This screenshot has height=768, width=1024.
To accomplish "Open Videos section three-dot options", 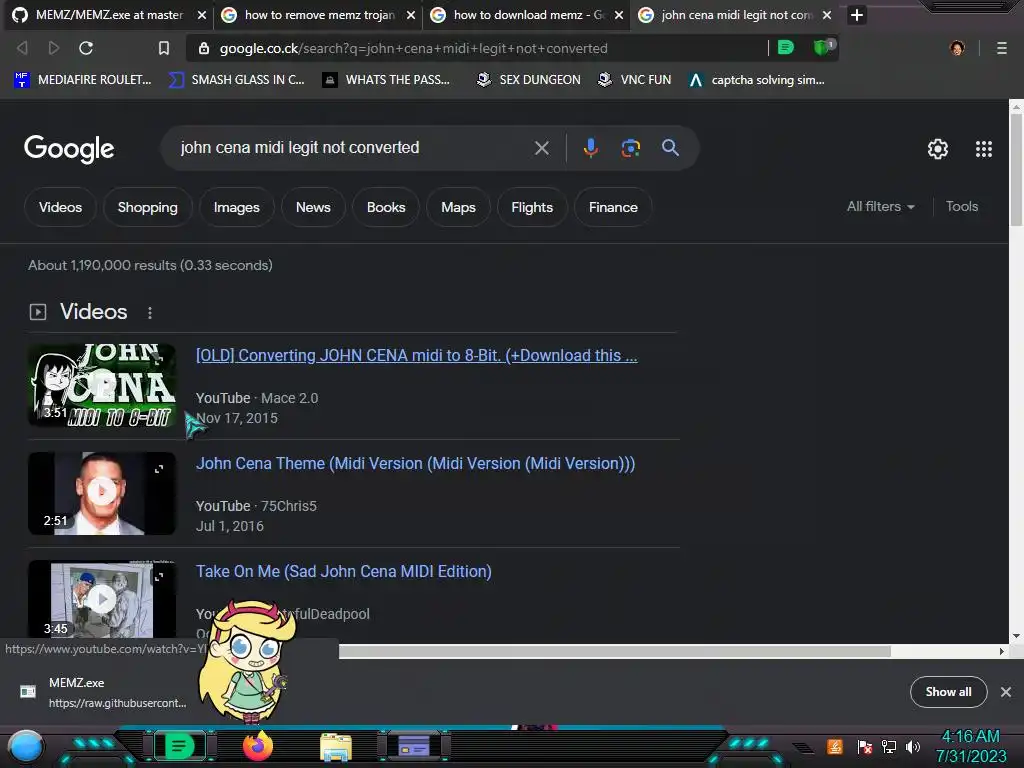I will (150, 313).
